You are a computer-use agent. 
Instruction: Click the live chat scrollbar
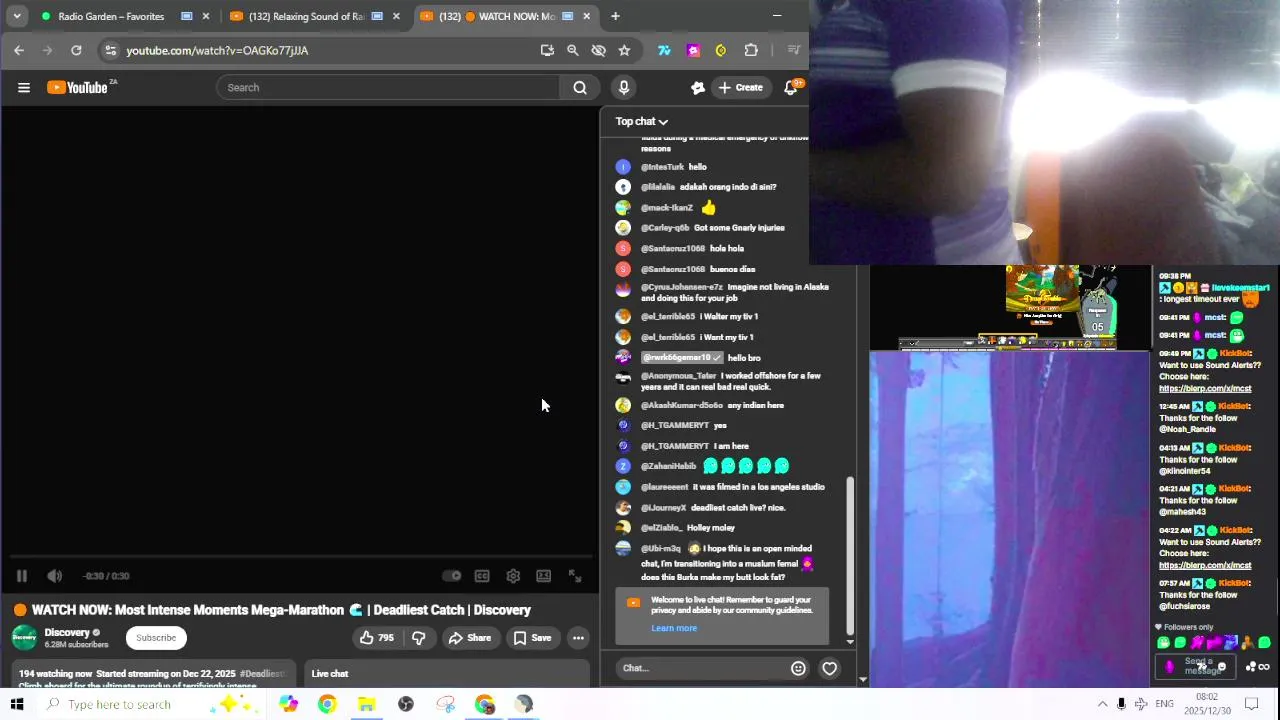click(x=851, y=555)
